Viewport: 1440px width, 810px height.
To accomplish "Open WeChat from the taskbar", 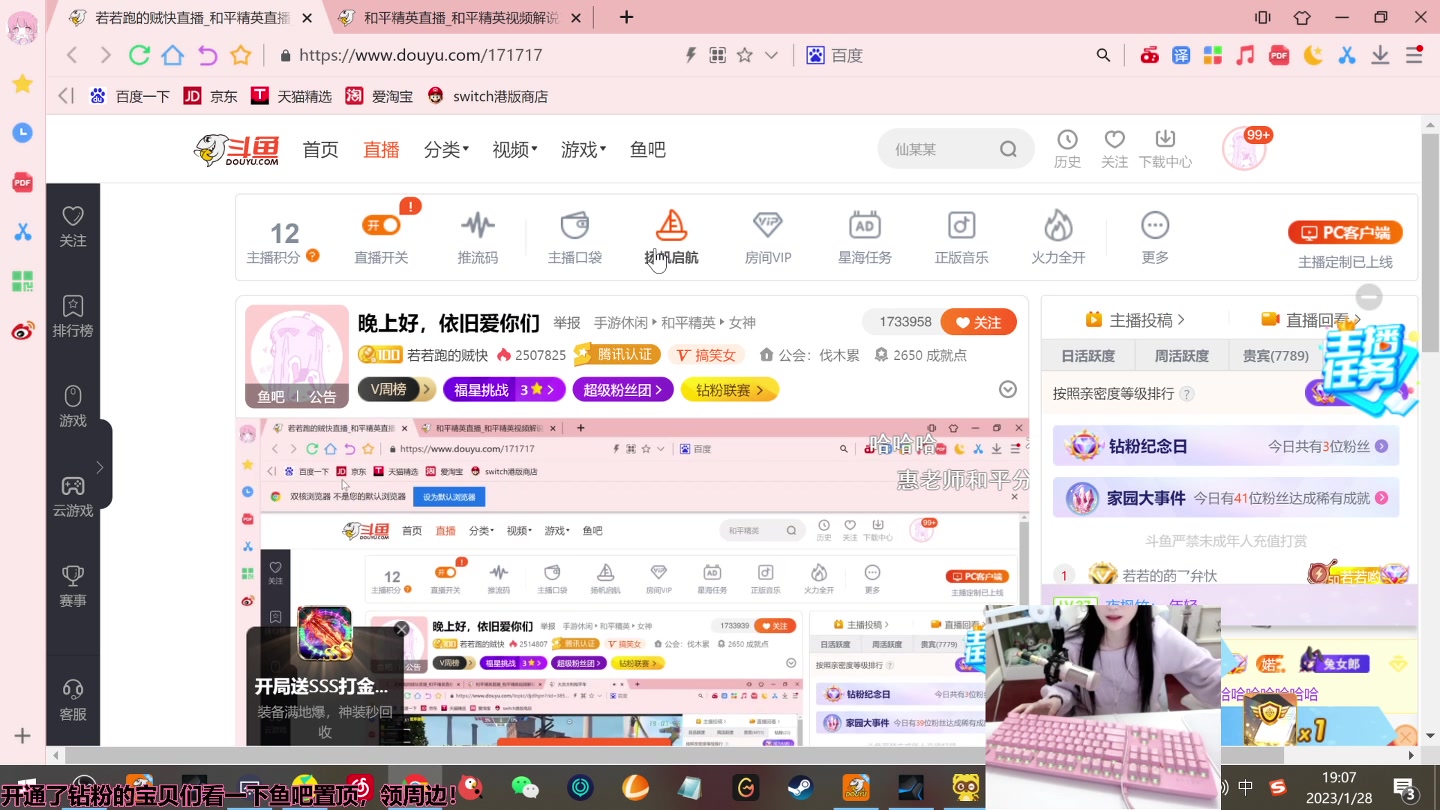I will [x=524, y=788].
